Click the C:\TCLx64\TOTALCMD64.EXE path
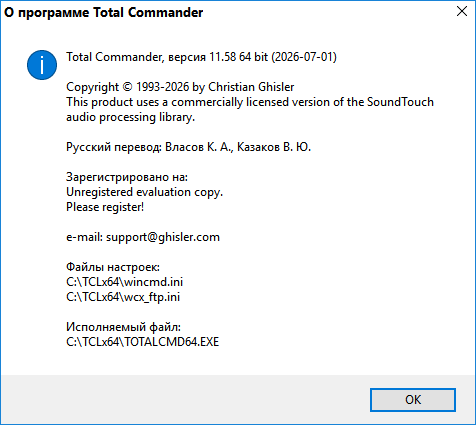476x425 pixels. click(x=143, y=342)
